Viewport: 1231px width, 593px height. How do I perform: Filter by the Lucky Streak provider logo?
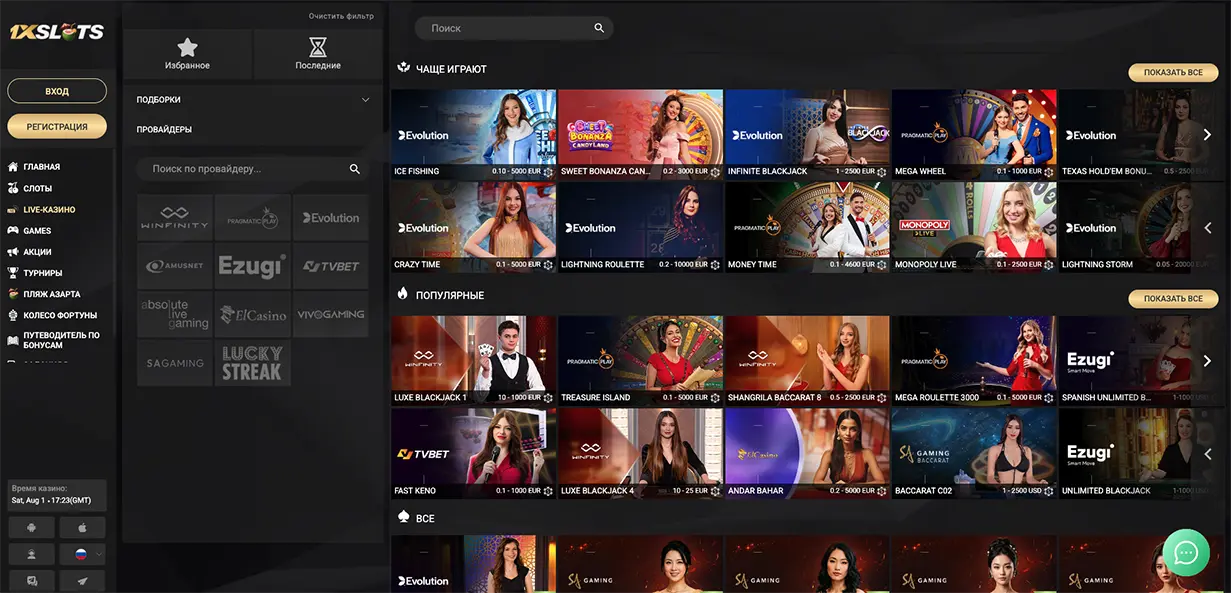[252, 362]
